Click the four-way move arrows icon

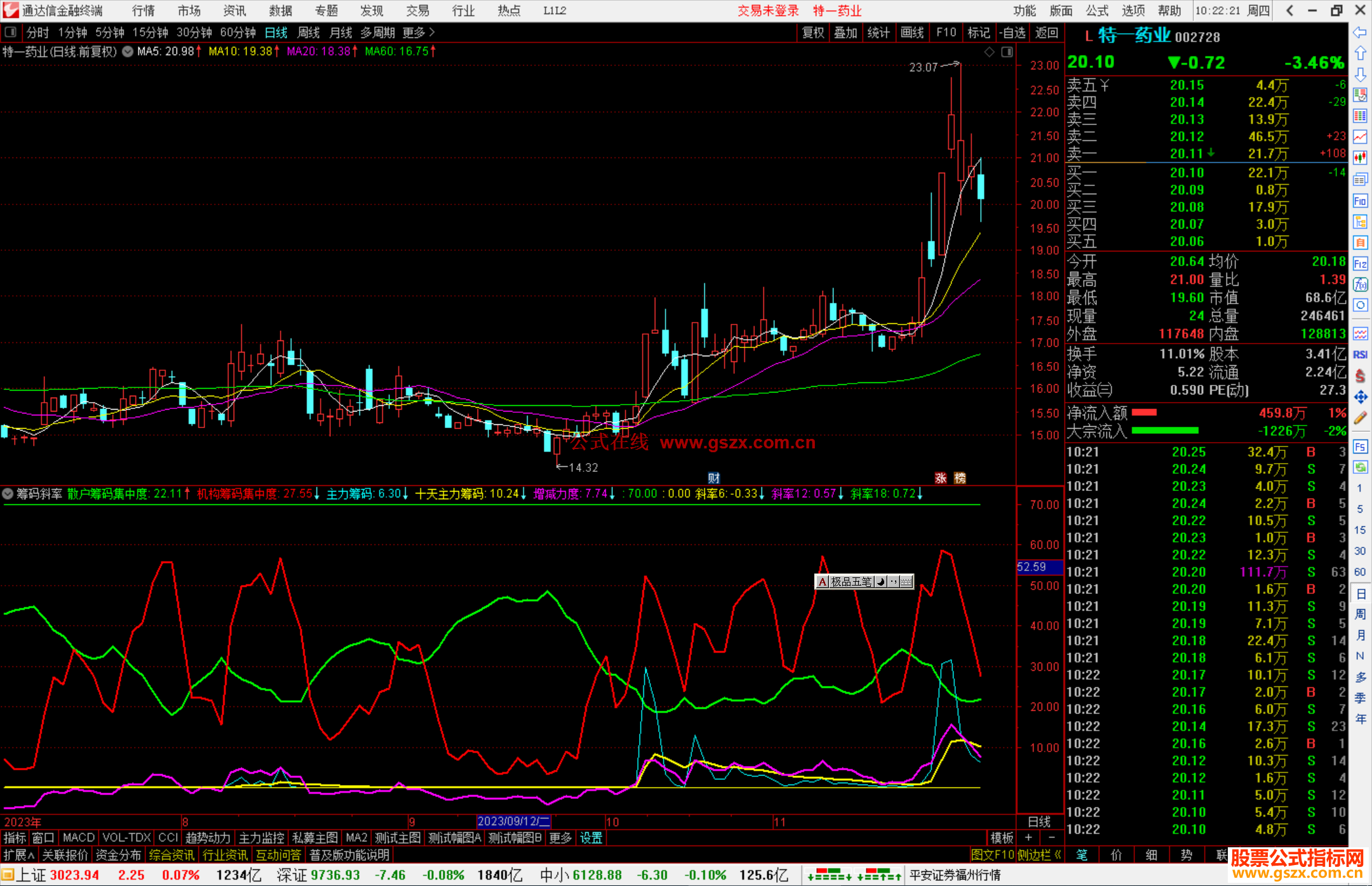(x=1360, y=397)
